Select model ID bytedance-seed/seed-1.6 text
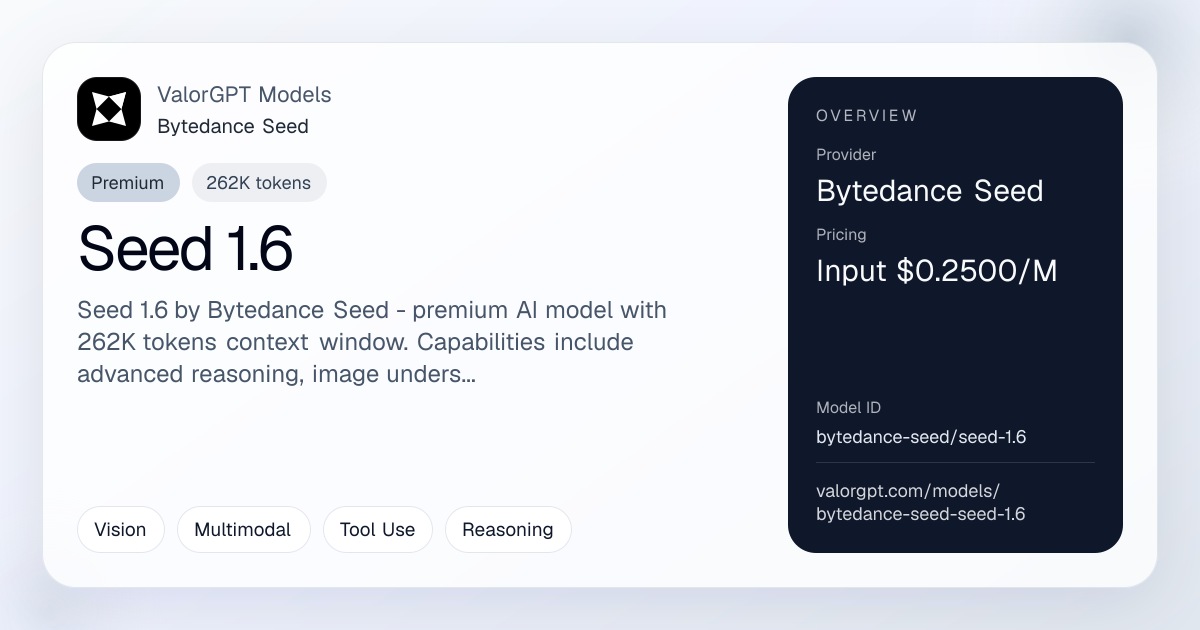Screen dimensions: 1200x630 pyautogui.click(x=921, y=437)
